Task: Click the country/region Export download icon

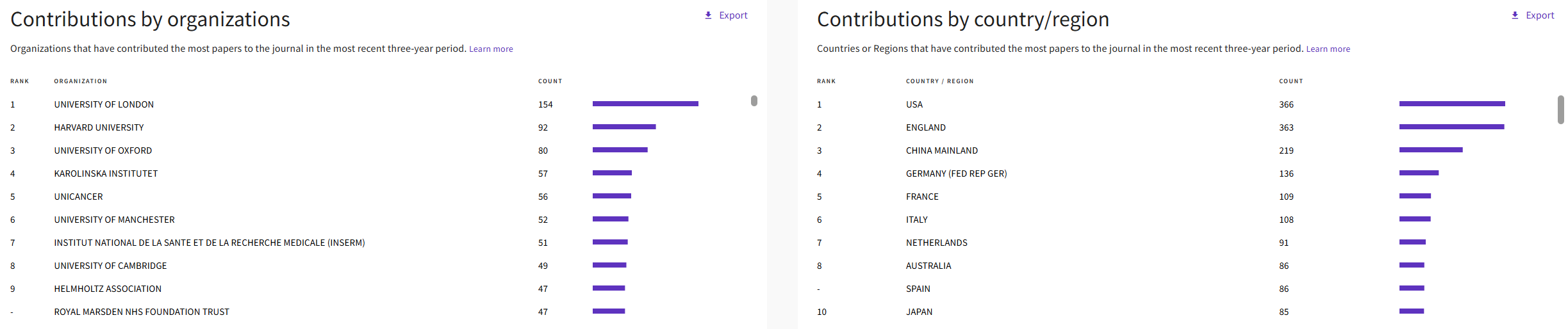Action: tap(1515, 15)
